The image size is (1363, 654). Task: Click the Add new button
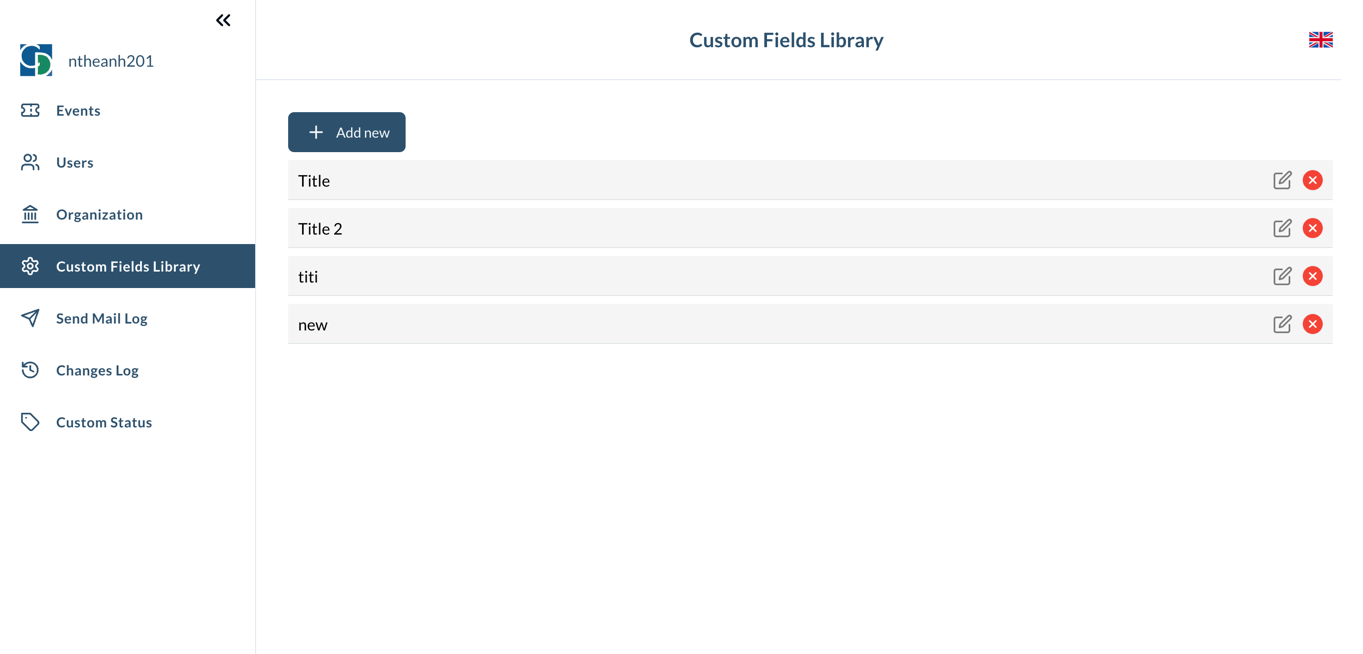[x=347, y=132]
